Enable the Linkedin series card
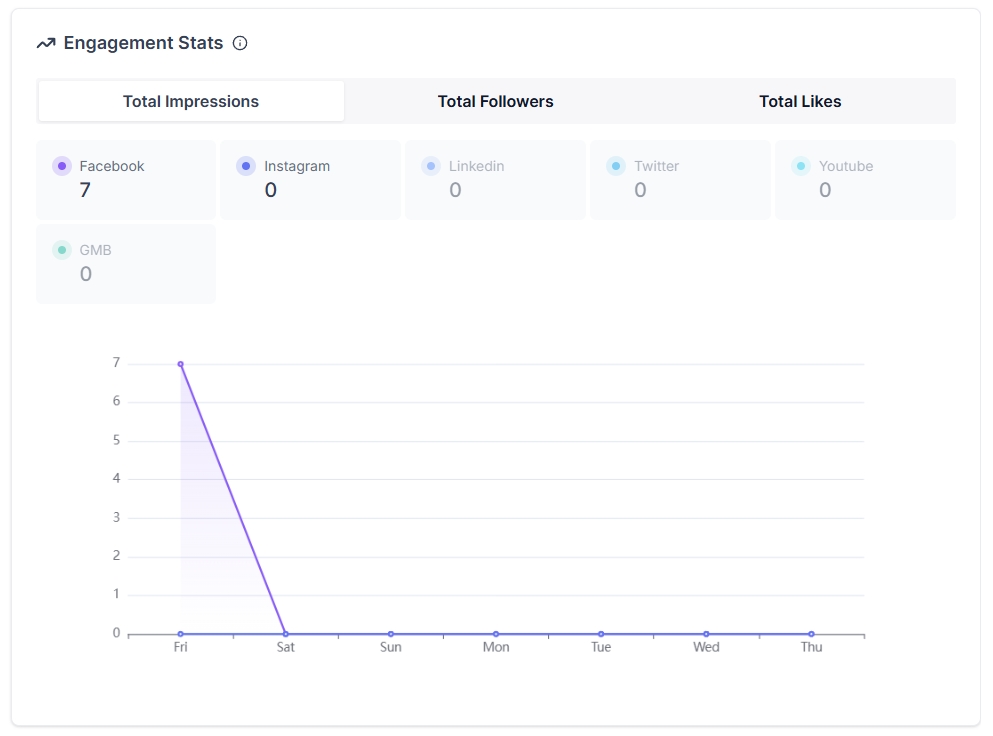 (495, 179)
